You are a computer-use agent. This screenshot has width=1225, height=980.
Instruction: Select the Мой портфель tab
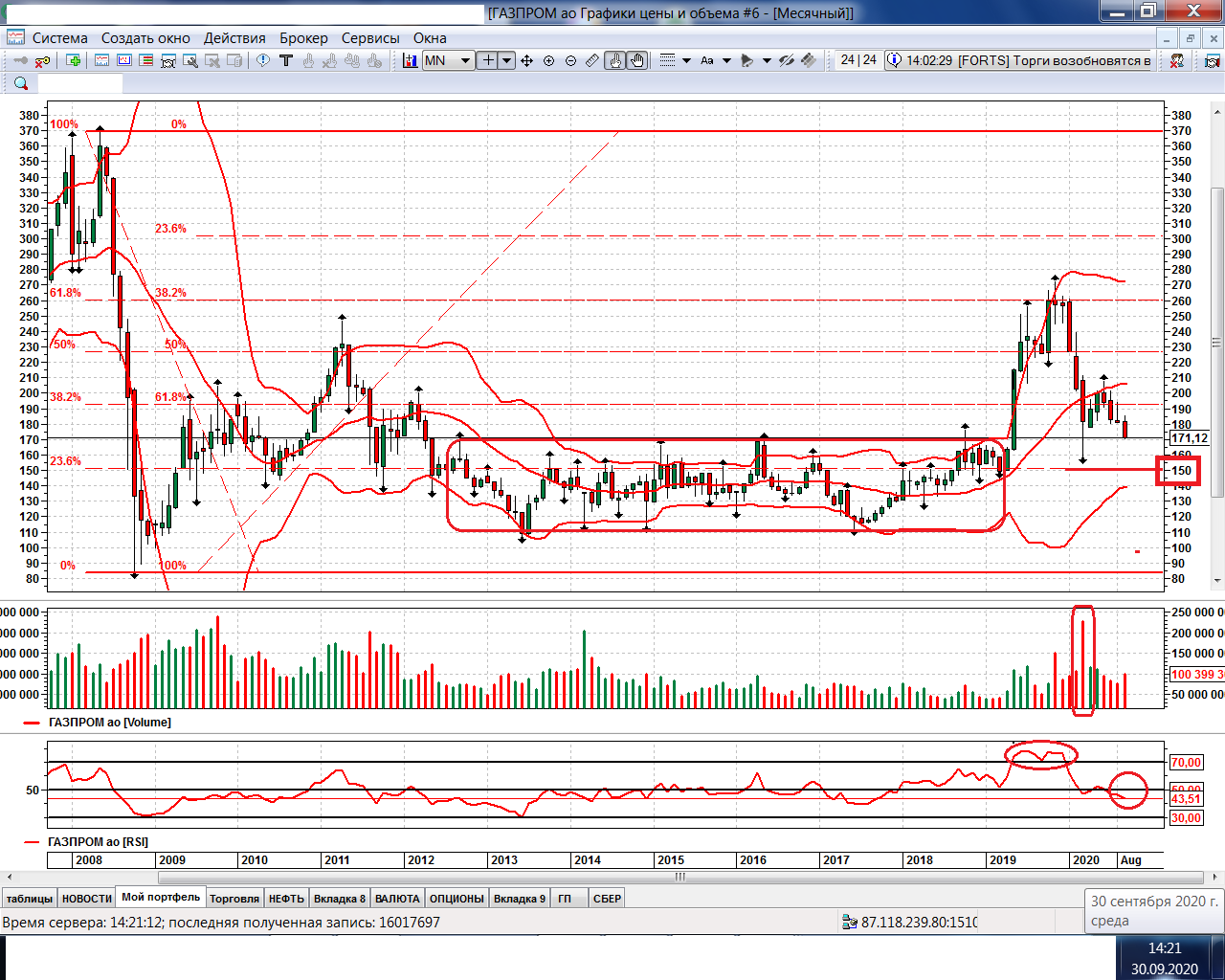click(x=161, y=897)
